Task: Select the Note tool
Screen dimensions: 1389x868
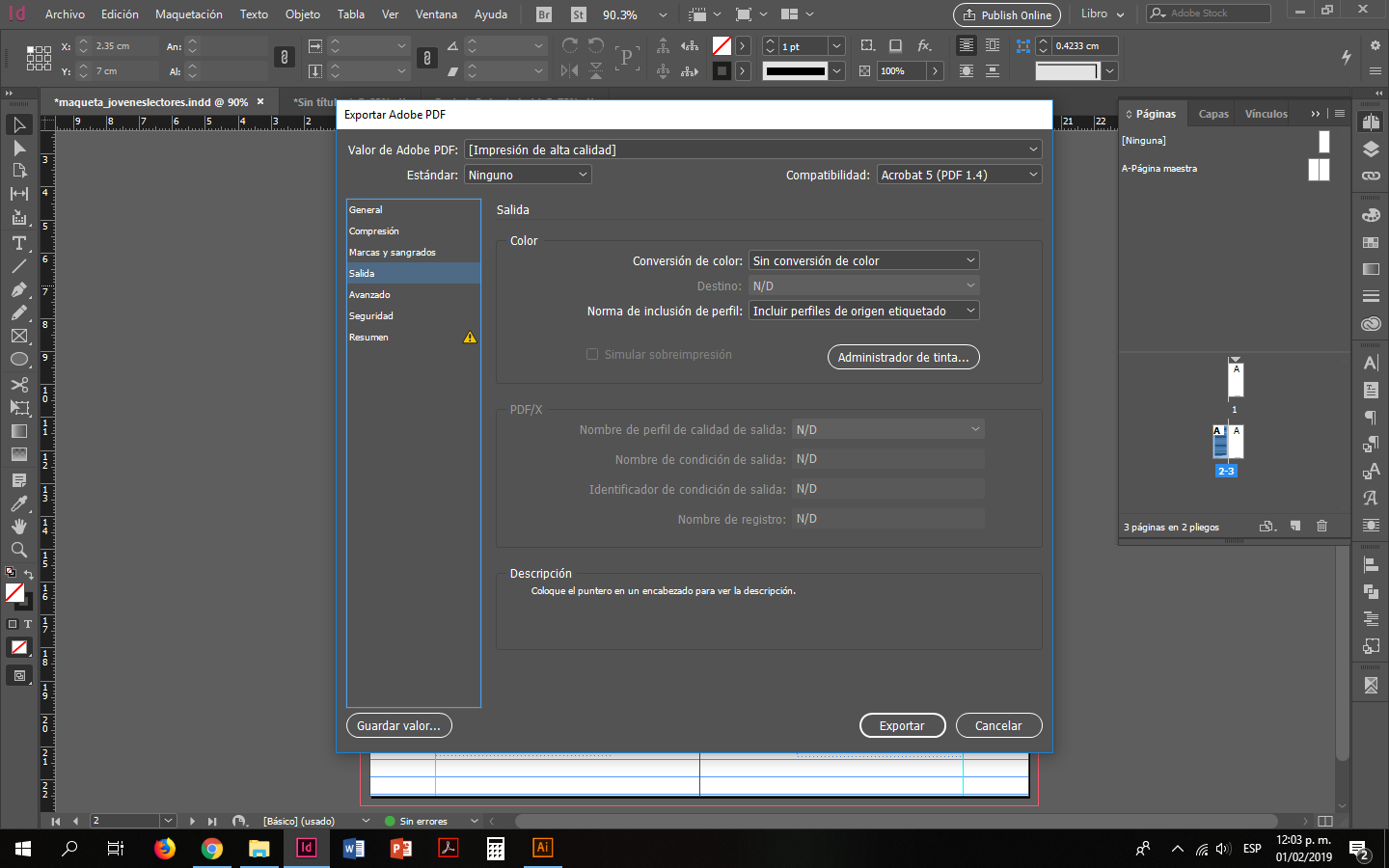Action: coord(18,480)
